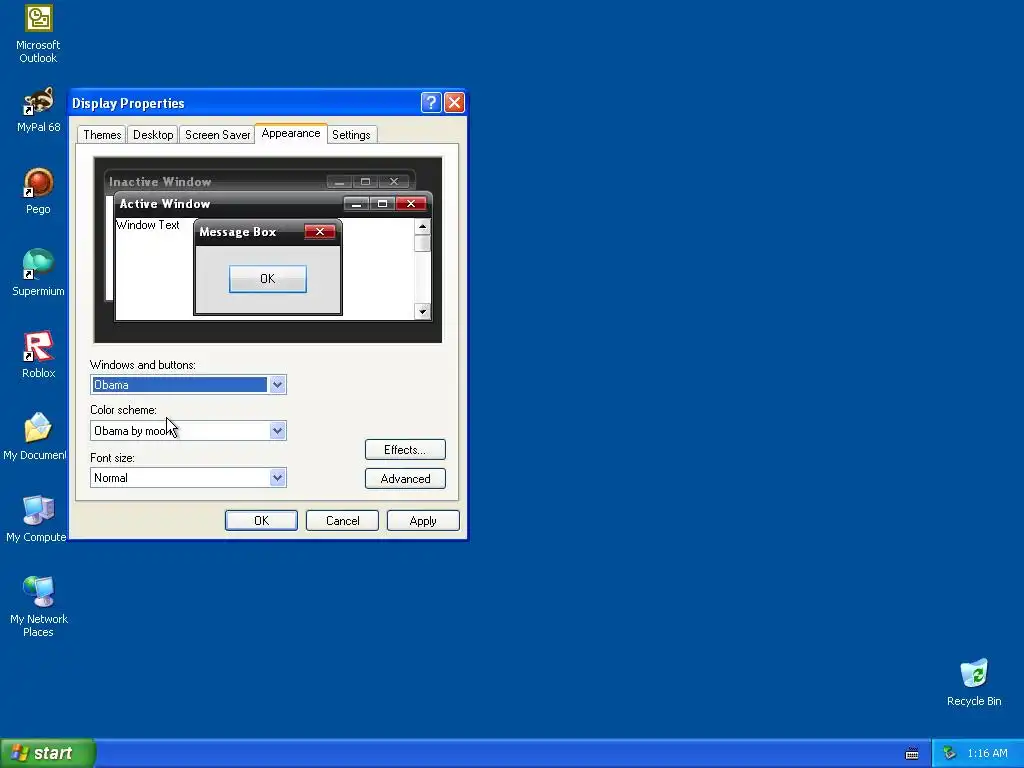Select the Roblox desktop icon
The width and height of the screenshot is (1024, 768).
tap(38, 355)
